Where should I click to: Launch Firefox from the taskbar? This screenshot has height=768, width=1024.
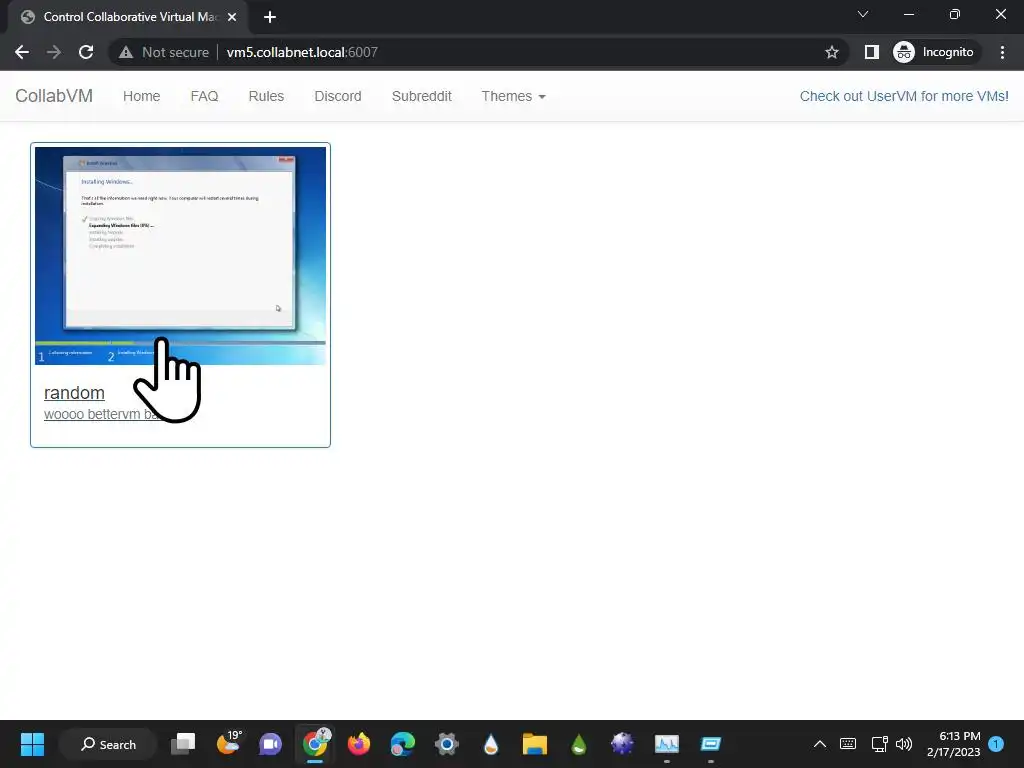[359, 744]
